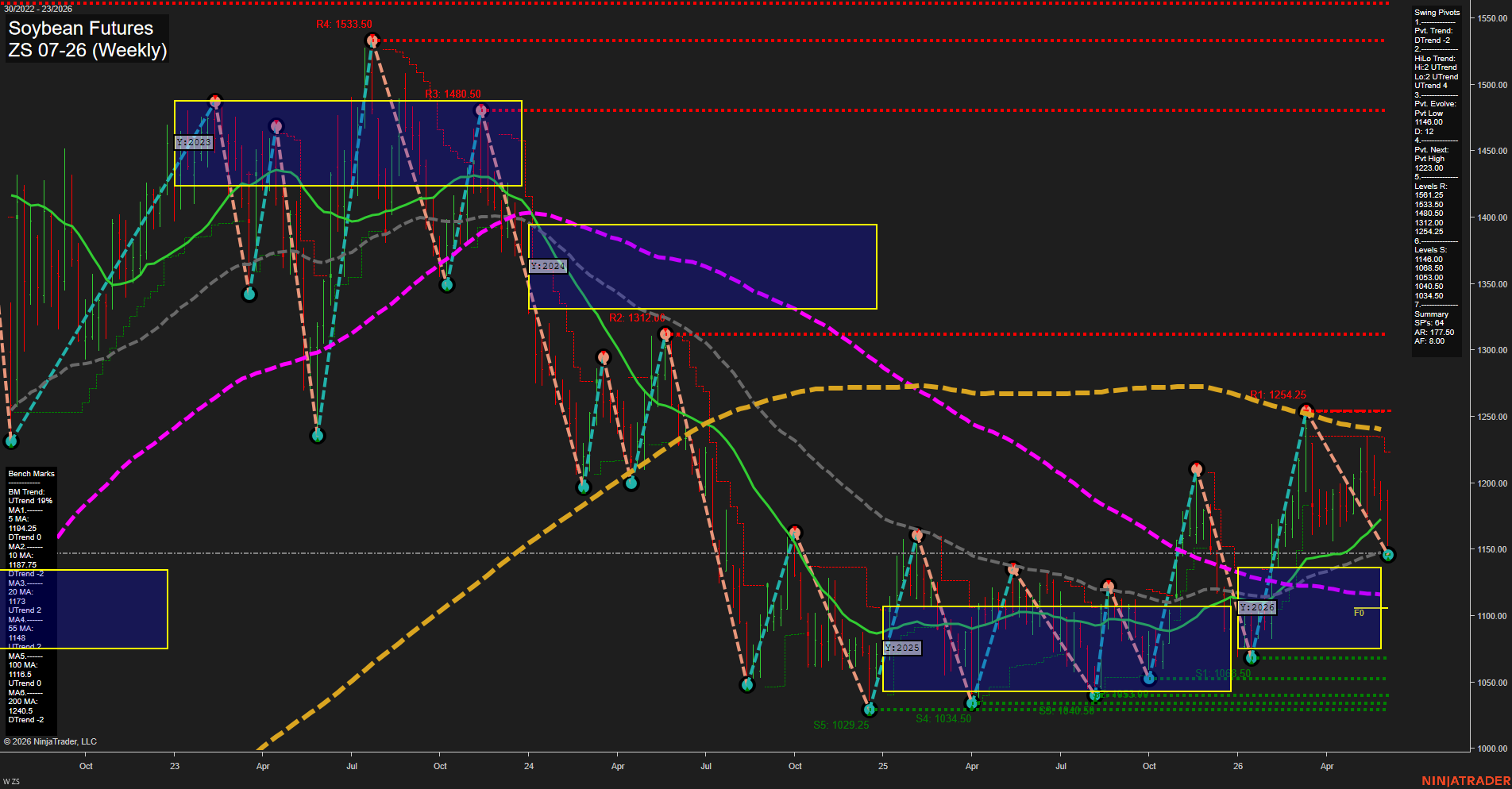The height and width of the screenshot is (789, 1512).
Task: Click the '5 MA:' label
Action: (x=19, y=519)
